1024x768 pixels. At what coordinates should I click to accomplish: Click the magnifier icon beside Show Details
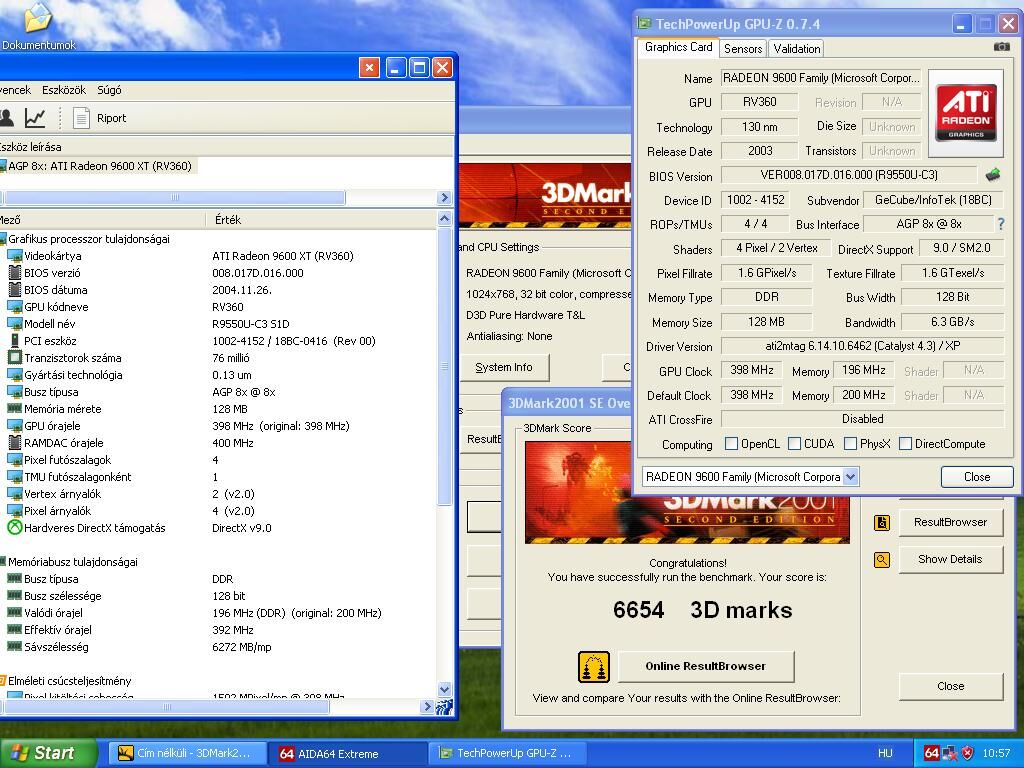point(882,560)
